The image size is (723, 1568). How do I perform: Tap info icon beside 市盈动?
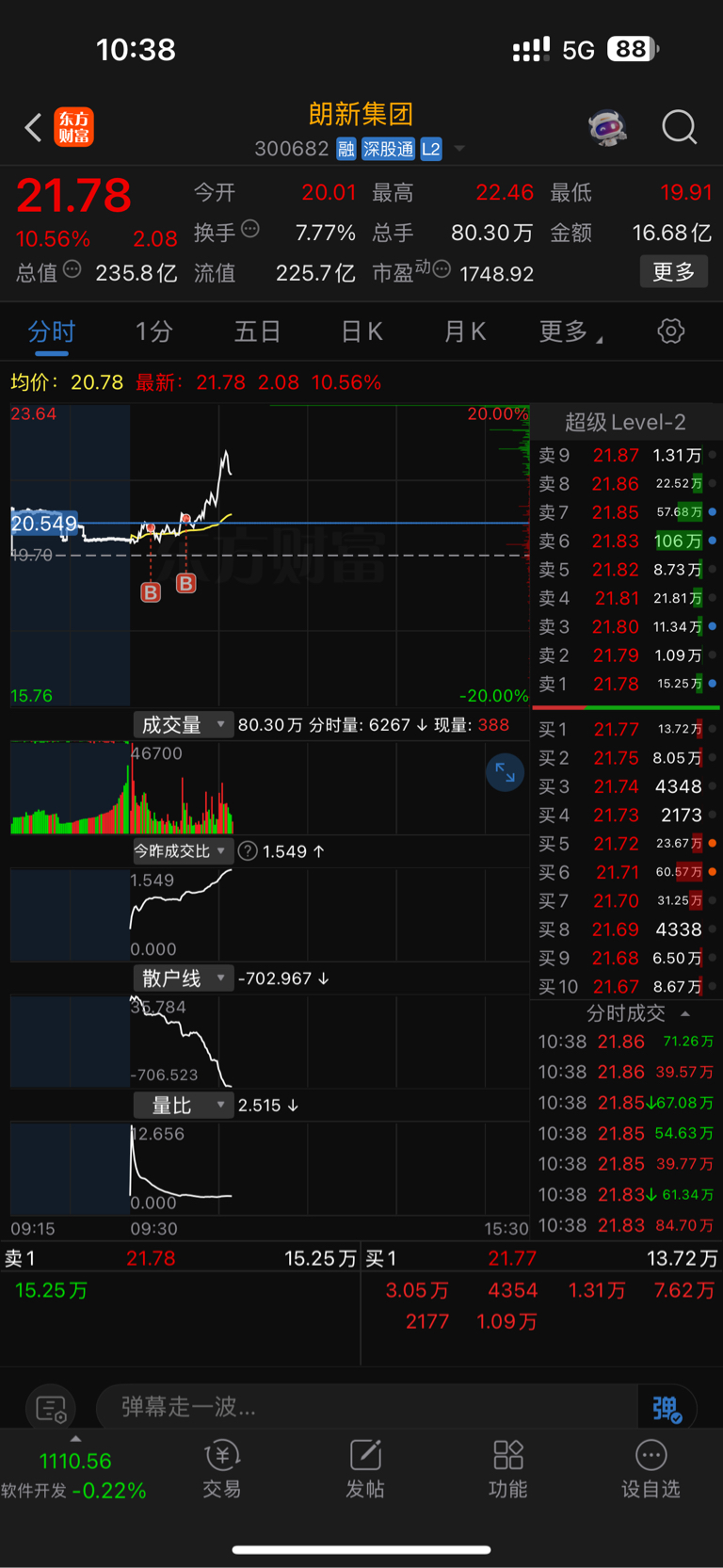coord(441,270)
